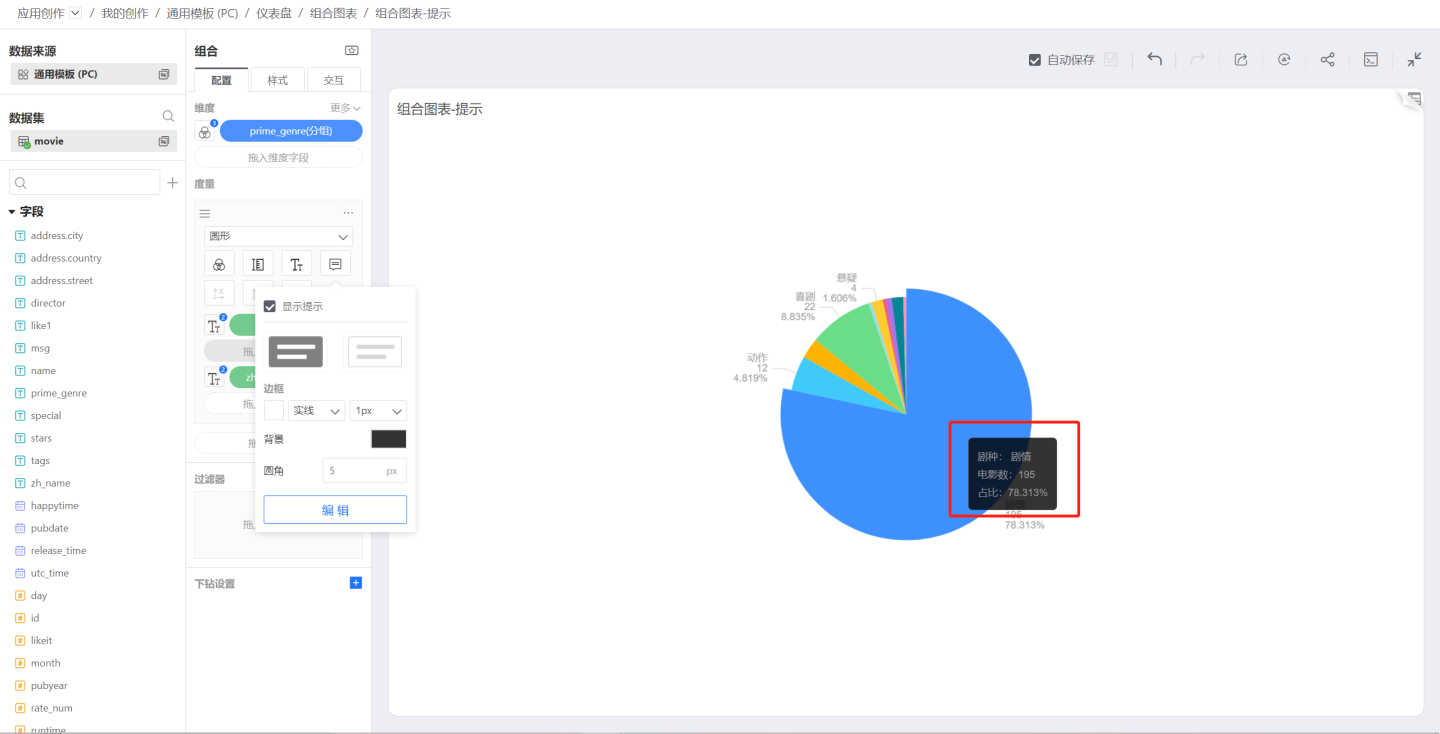The height and width of the screenshot is (734, 1440).
Task: Uncheck the 显示提示 checkbox
Action: 270,306
